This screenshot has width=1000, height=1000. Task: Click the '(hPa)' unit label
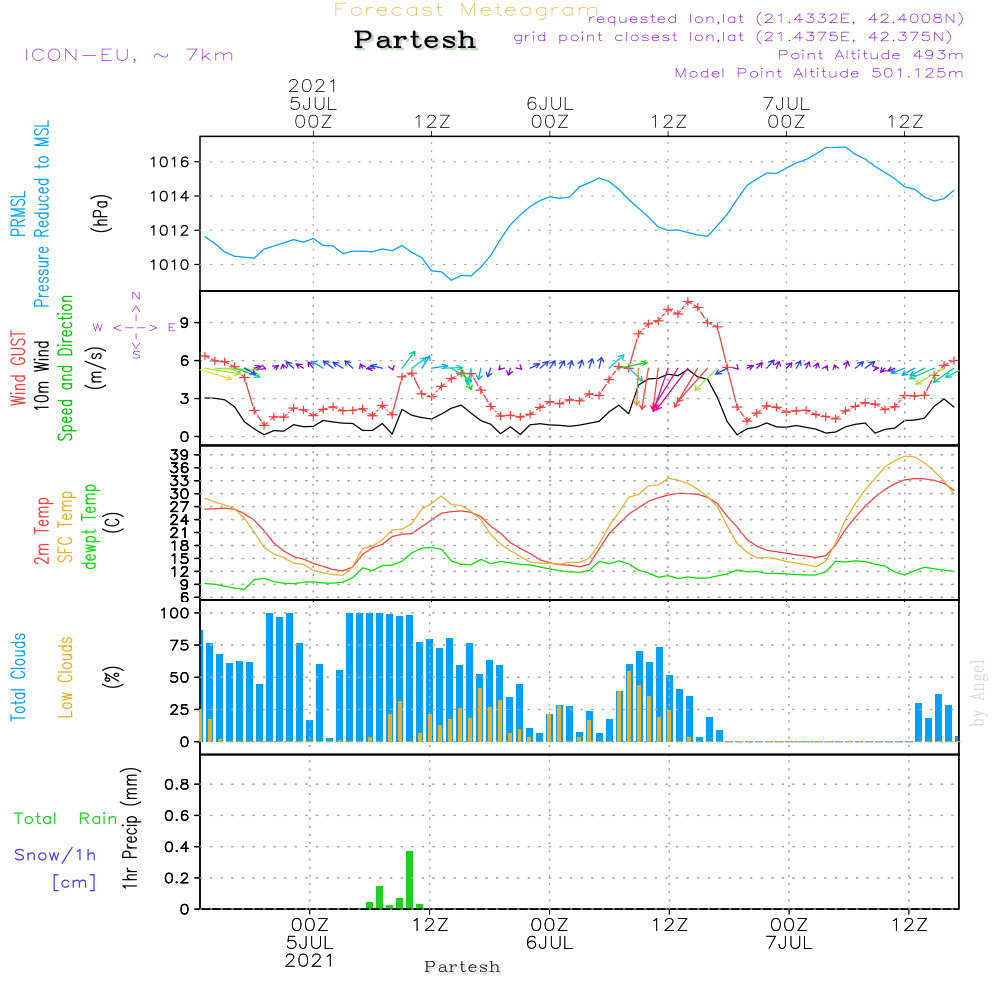(101, 213)
